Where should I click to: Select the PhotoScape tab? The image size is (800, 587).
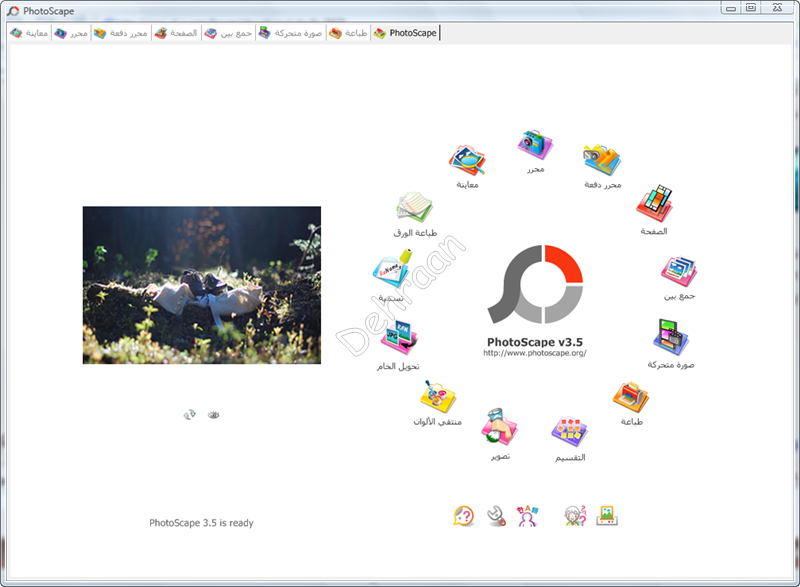[x=406, y=33]
